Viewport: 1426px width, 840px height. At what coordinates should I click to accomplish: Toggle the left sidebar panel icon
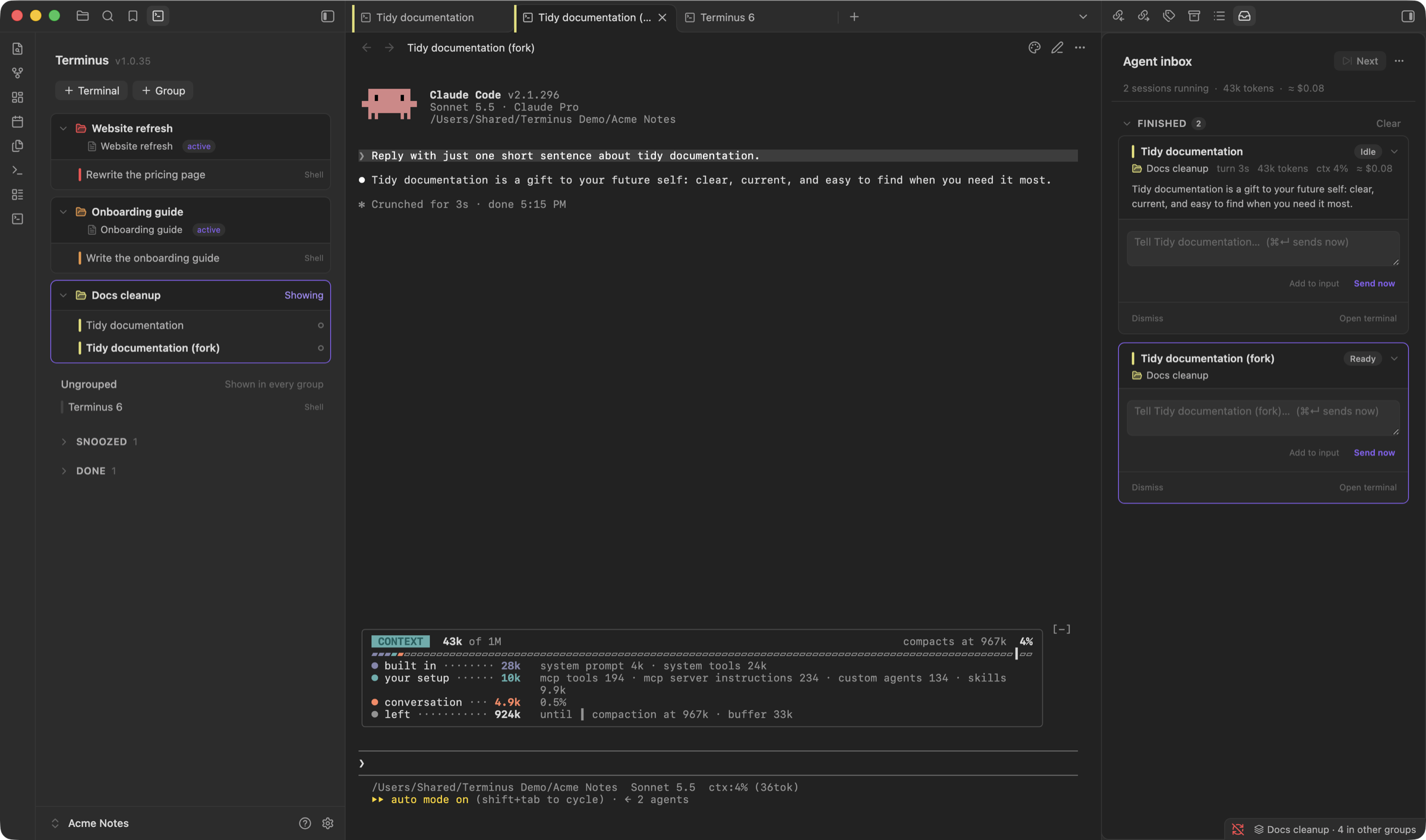(x=327, y=16)
